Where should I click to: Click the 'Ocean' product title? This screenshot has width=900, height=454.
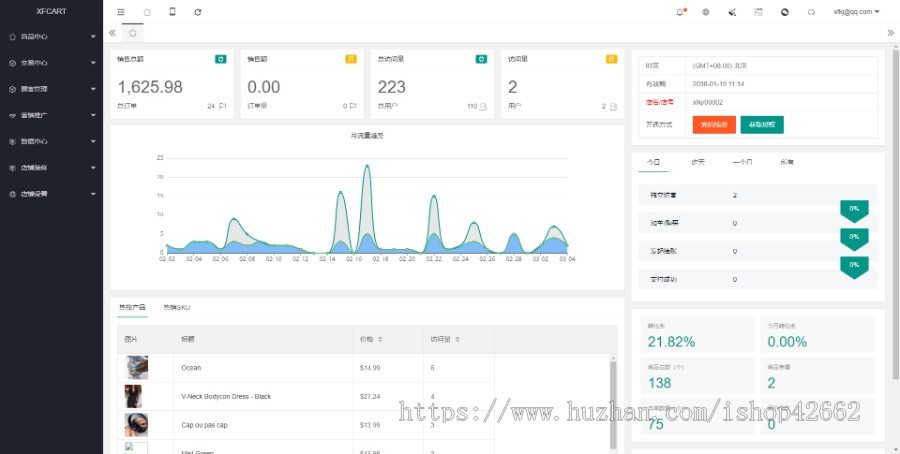(x=191, y=368)
